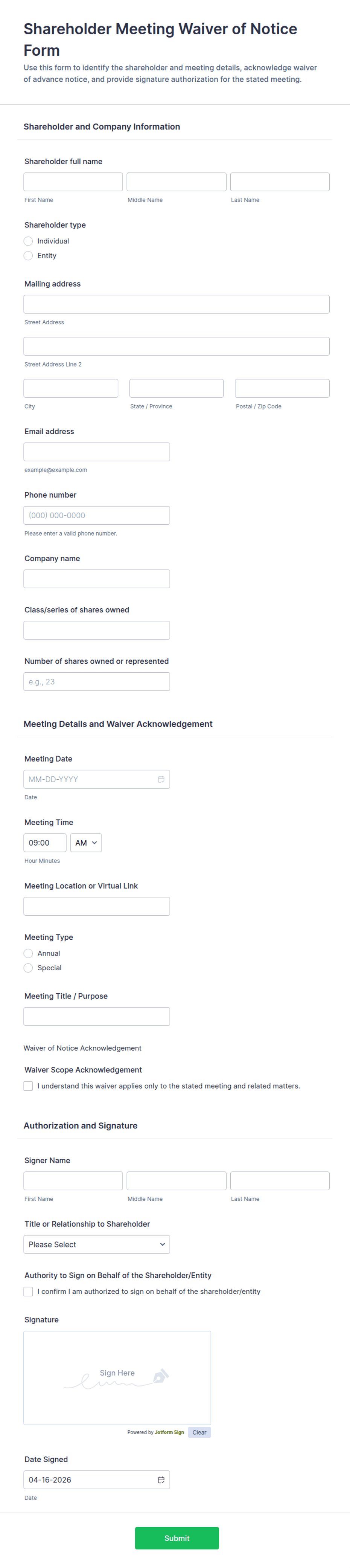Choose Special meeting type

coord(28,968)
